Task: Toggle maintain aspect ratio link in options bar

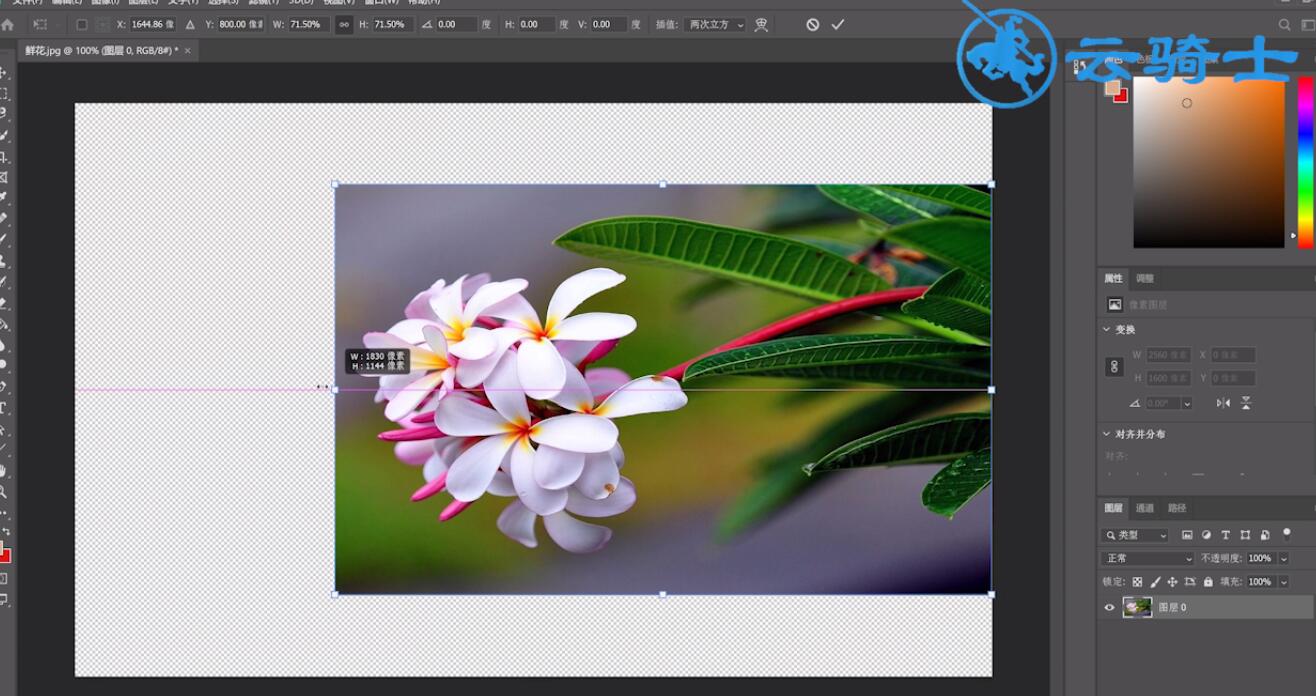Action: (x=344, y=24)
